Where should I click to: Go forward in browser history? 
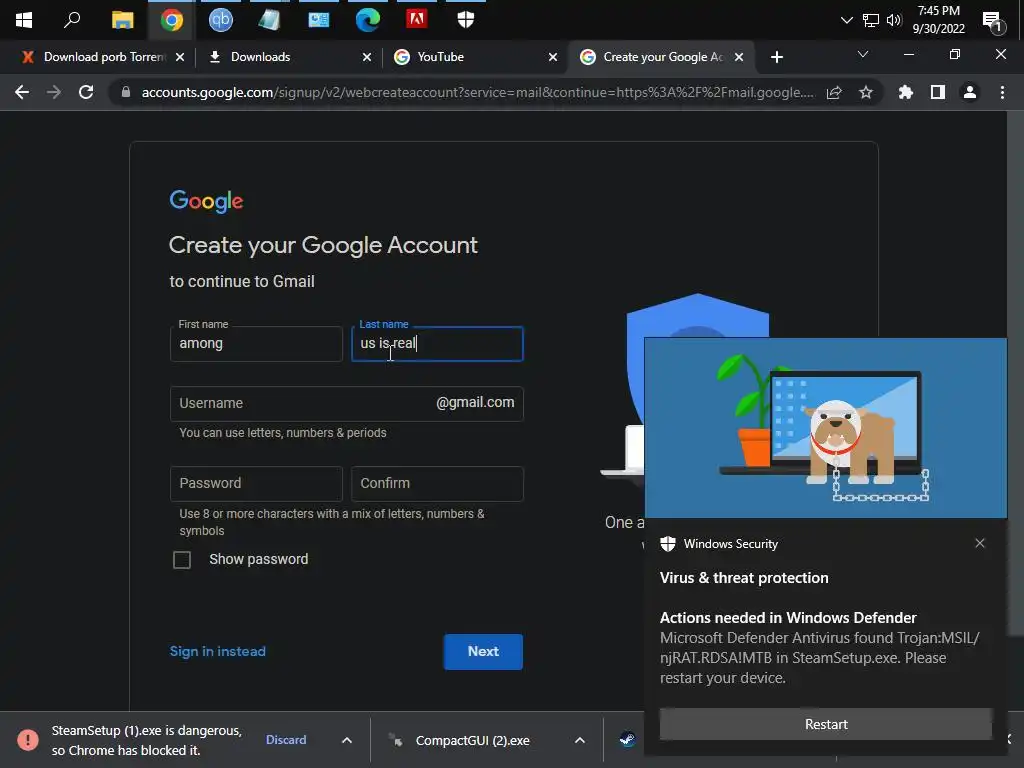(54, 92)
